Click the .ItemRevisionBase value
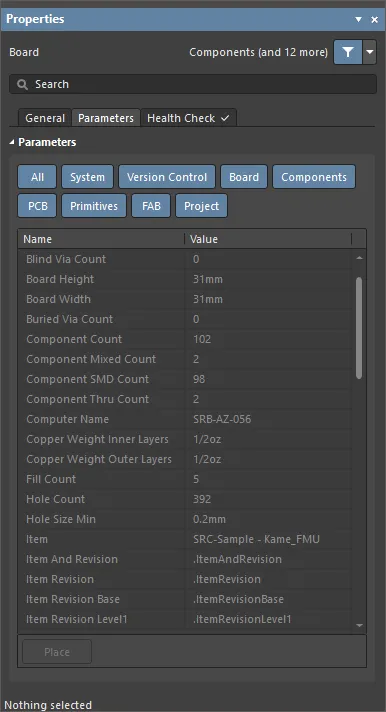 (x=238, y=599)
